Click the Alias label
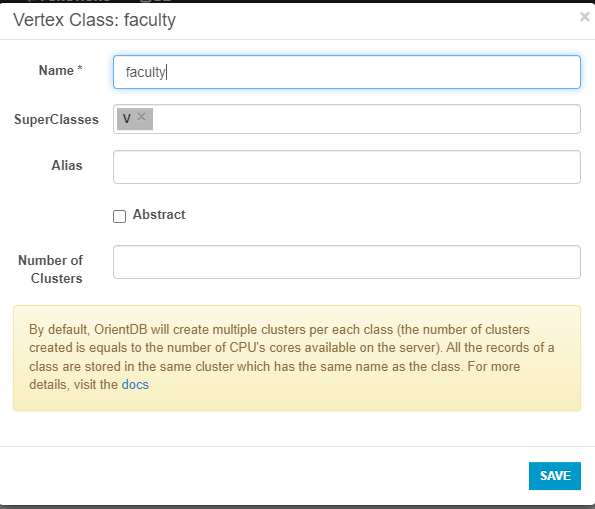Image resolution: width=595 pixels, height=509 pixels. [67, 165]
